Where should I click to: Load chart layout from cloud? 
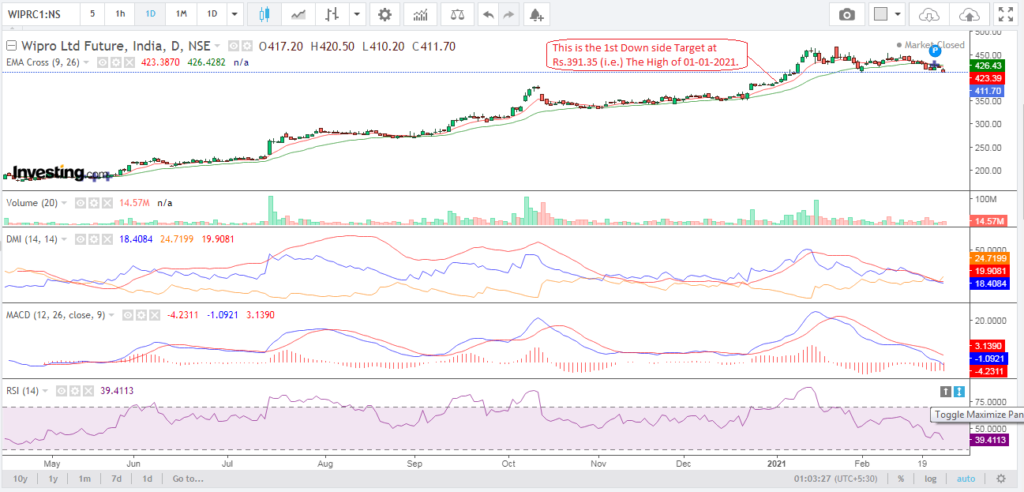click(928, 14)
